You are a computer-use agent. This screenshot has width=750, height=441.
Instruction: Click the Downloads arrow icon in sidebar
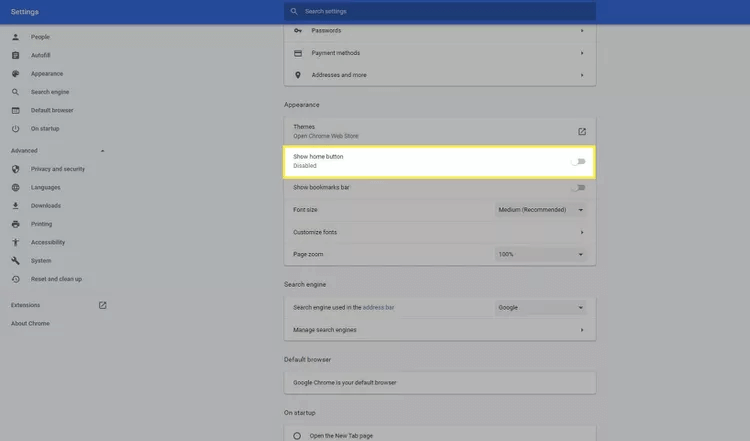coord(15,206)
